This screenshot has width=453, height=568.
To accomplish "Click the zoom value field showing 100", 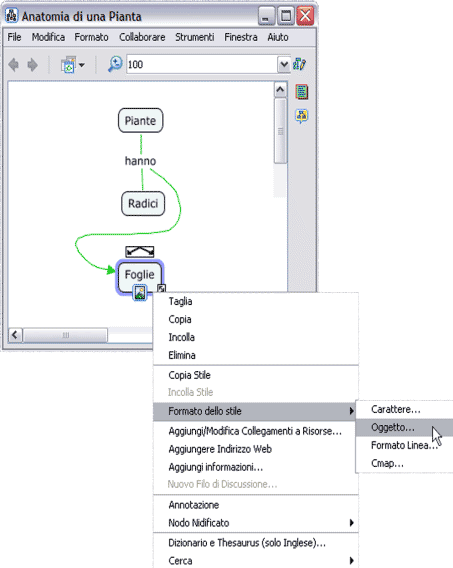I will coord(202,64).
